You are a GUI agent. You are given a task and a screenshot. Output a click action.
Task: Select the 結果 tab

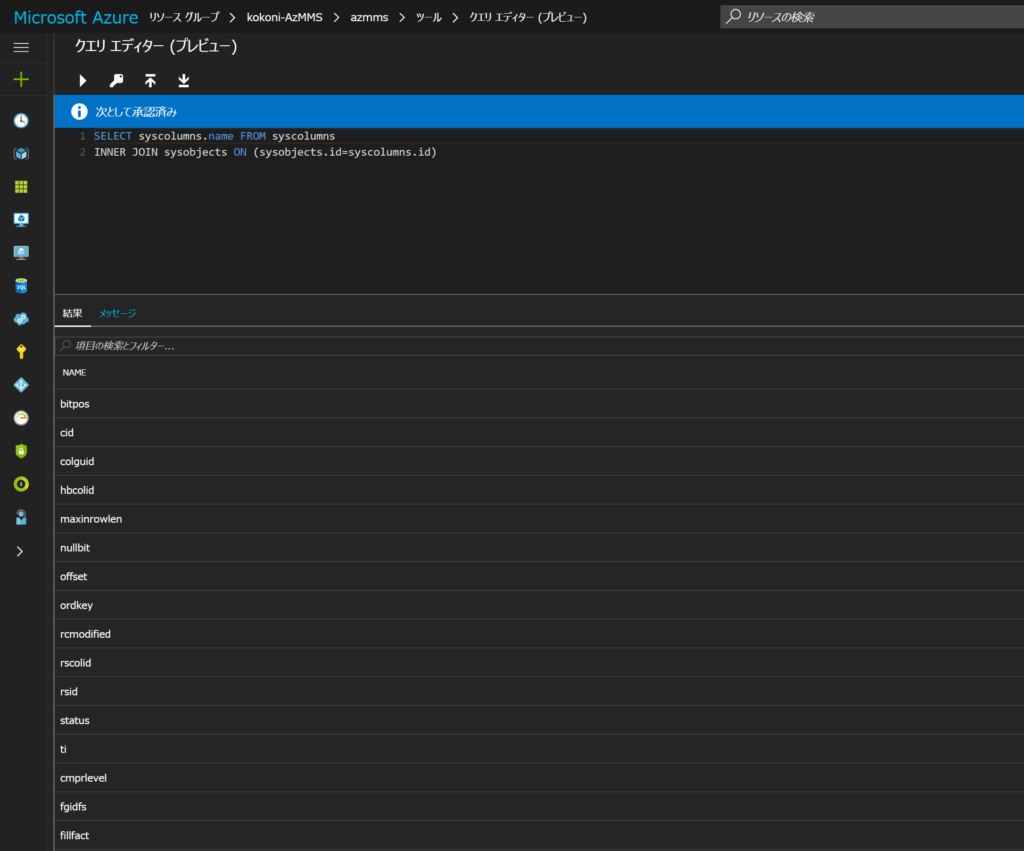[x=72, y=313]
